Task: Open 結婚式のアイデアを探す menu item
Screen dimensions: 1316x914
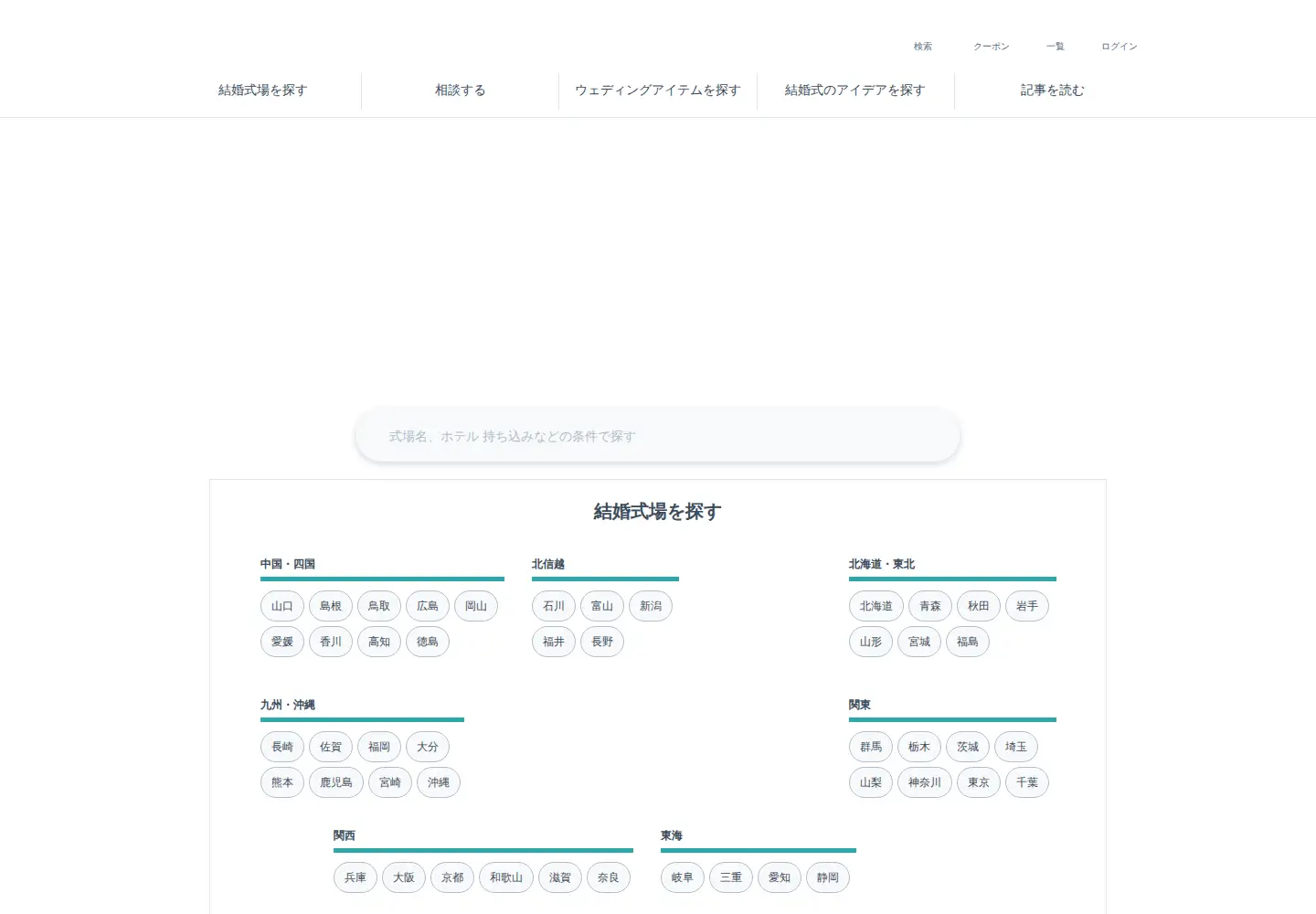Action: [x=854, y=90]
